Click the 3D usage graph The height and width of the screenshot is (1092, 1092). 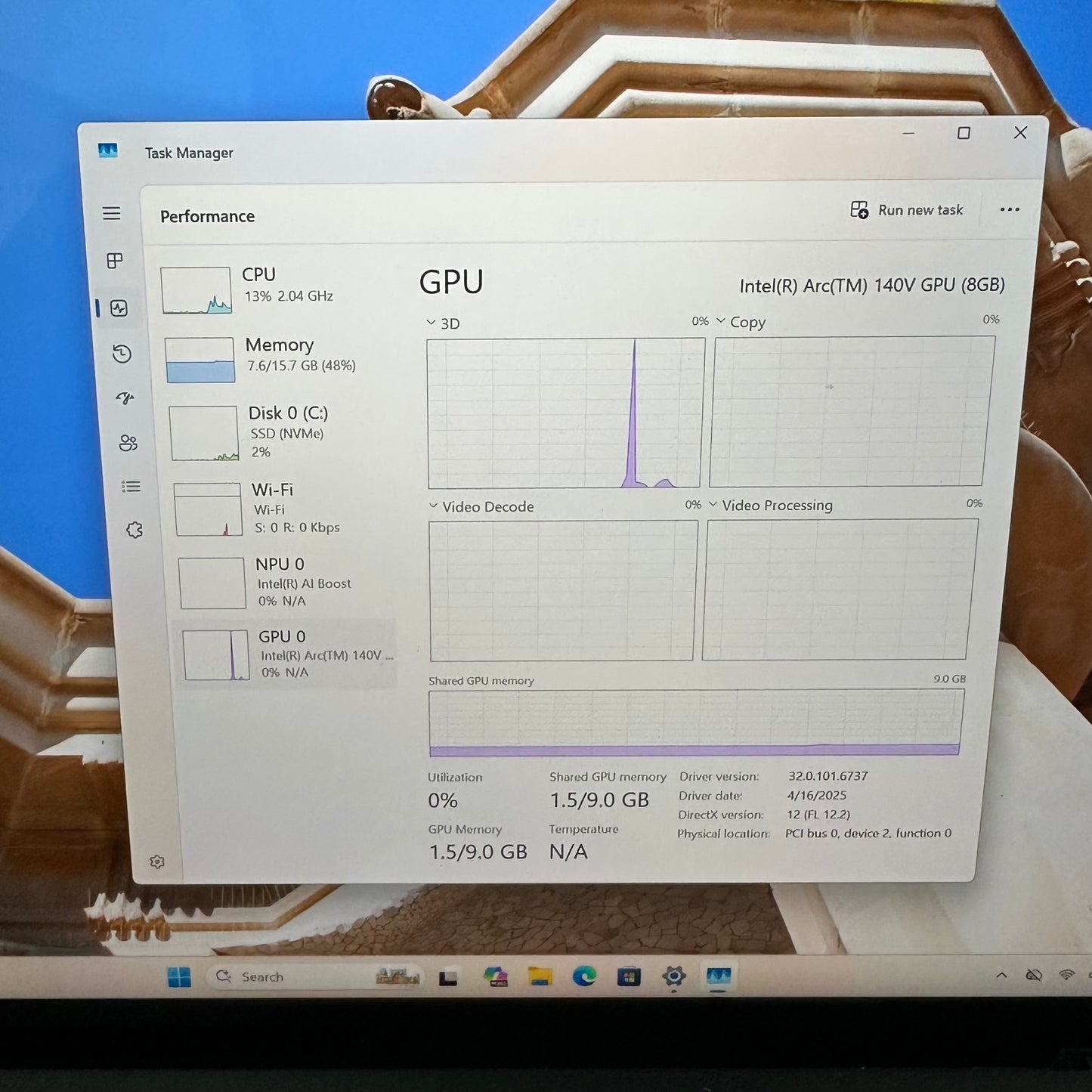point(565,413)
